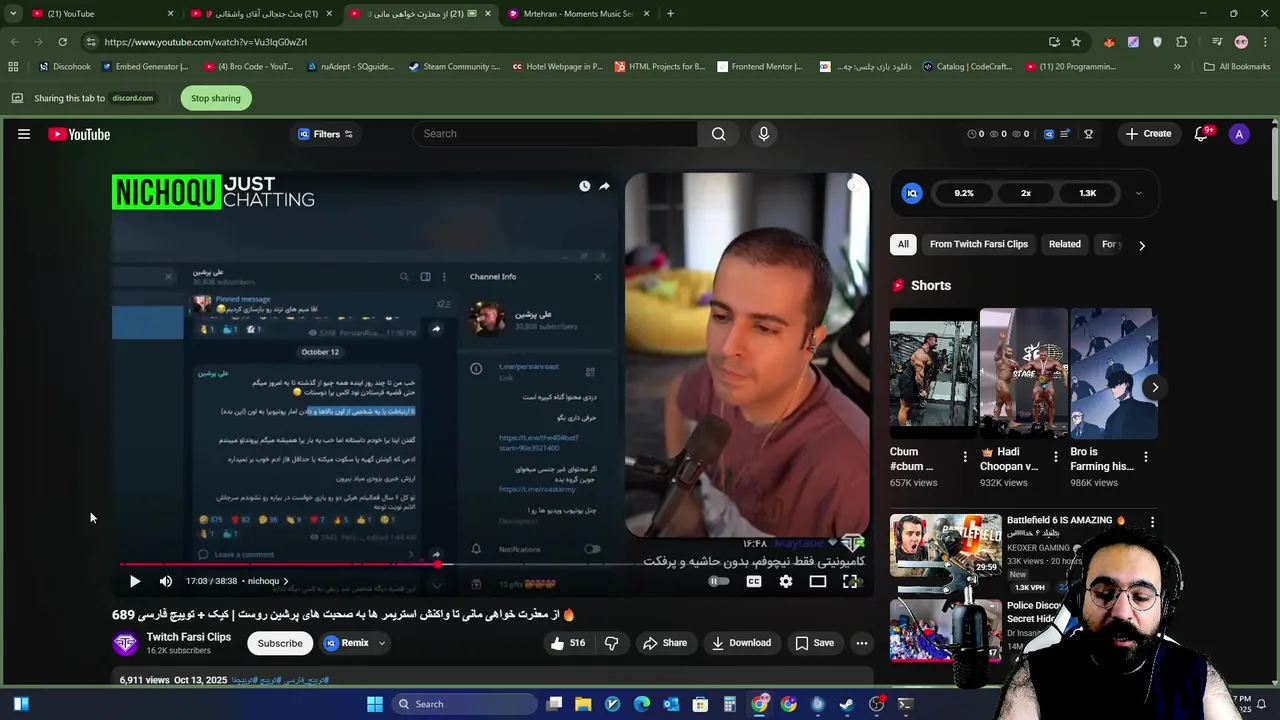The image size is (1280, 720).
Task: Select the All filter chip
Action: pyautogui.click(x=903, y=244)
